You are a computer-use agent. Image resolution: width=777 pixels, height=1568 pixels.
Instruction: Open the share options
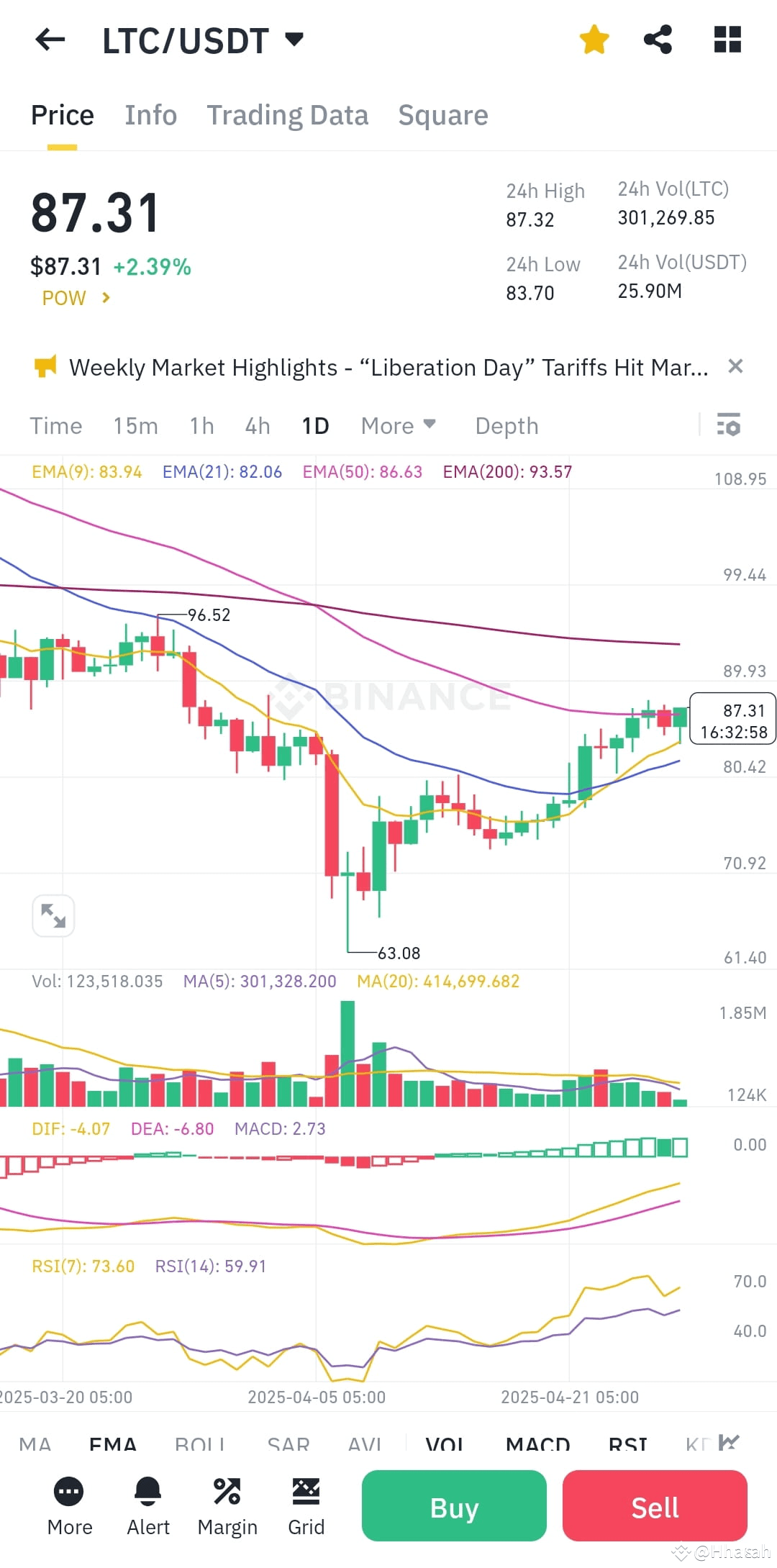click(x=657, y=40)
